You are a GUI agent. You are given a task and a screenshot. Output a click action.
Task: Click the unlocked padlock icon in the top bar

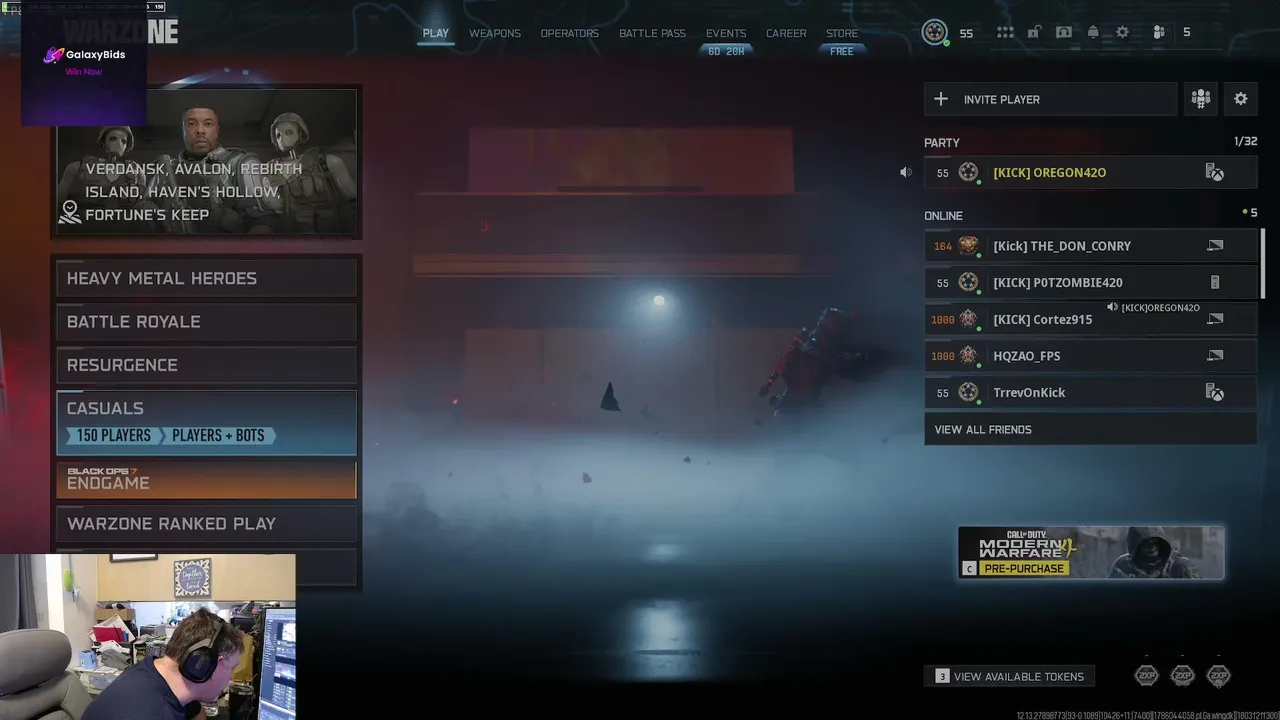click(1035, 33)
